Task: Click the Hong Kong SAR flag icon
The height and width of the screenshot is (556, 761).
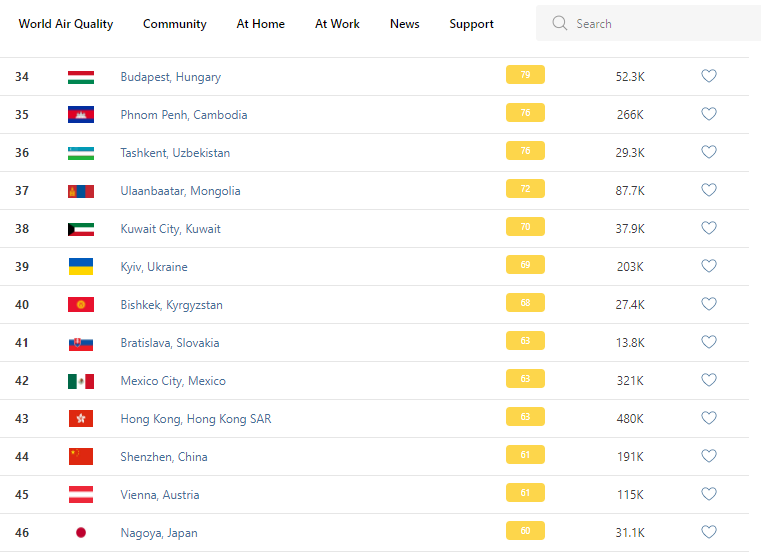Action: tap(81, 419)
